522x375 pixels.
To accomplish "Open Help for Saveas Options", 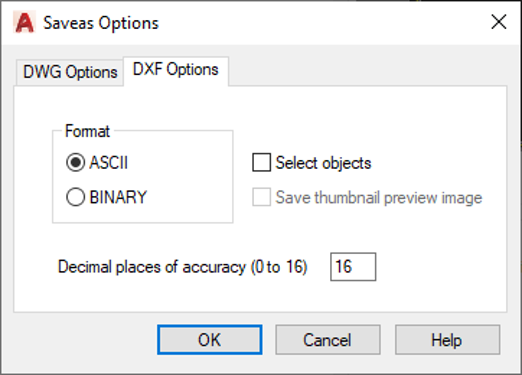I will point(447,340).
